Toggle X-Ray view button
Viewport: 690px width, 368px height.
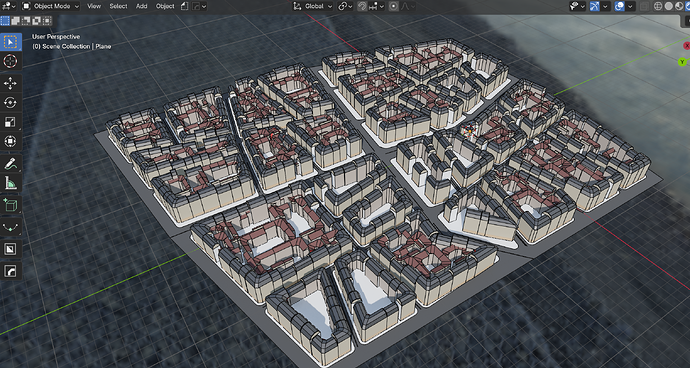click(x=645, y=6)
